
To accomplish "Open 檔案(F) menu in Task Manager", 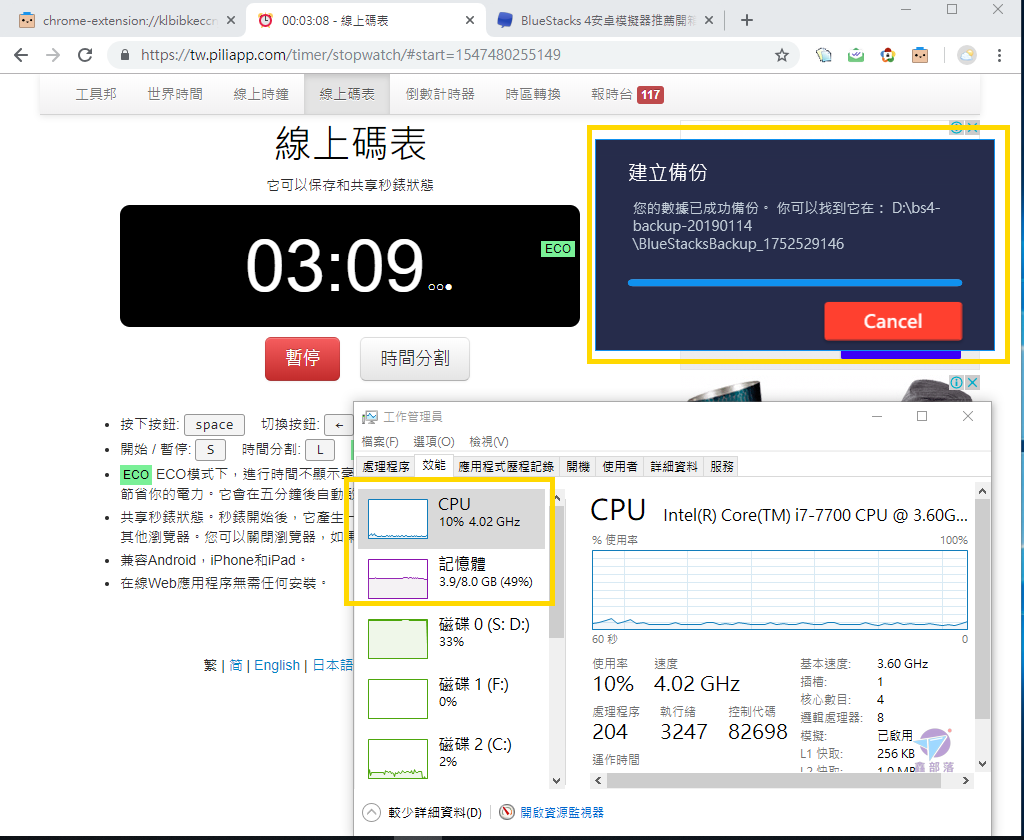I will point(380,442).
